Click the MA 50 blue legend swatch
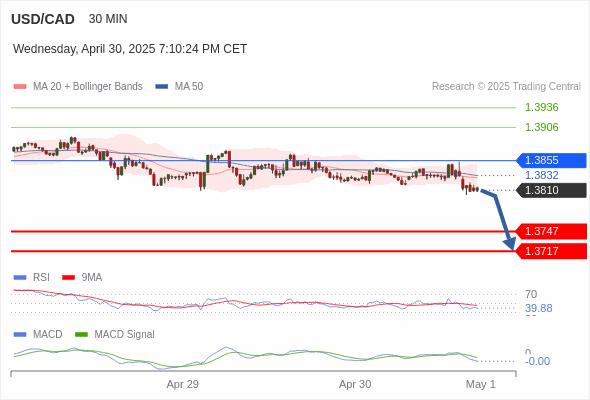Image resolution: width=590 pixels, height=400 pixels. (161, 87)
